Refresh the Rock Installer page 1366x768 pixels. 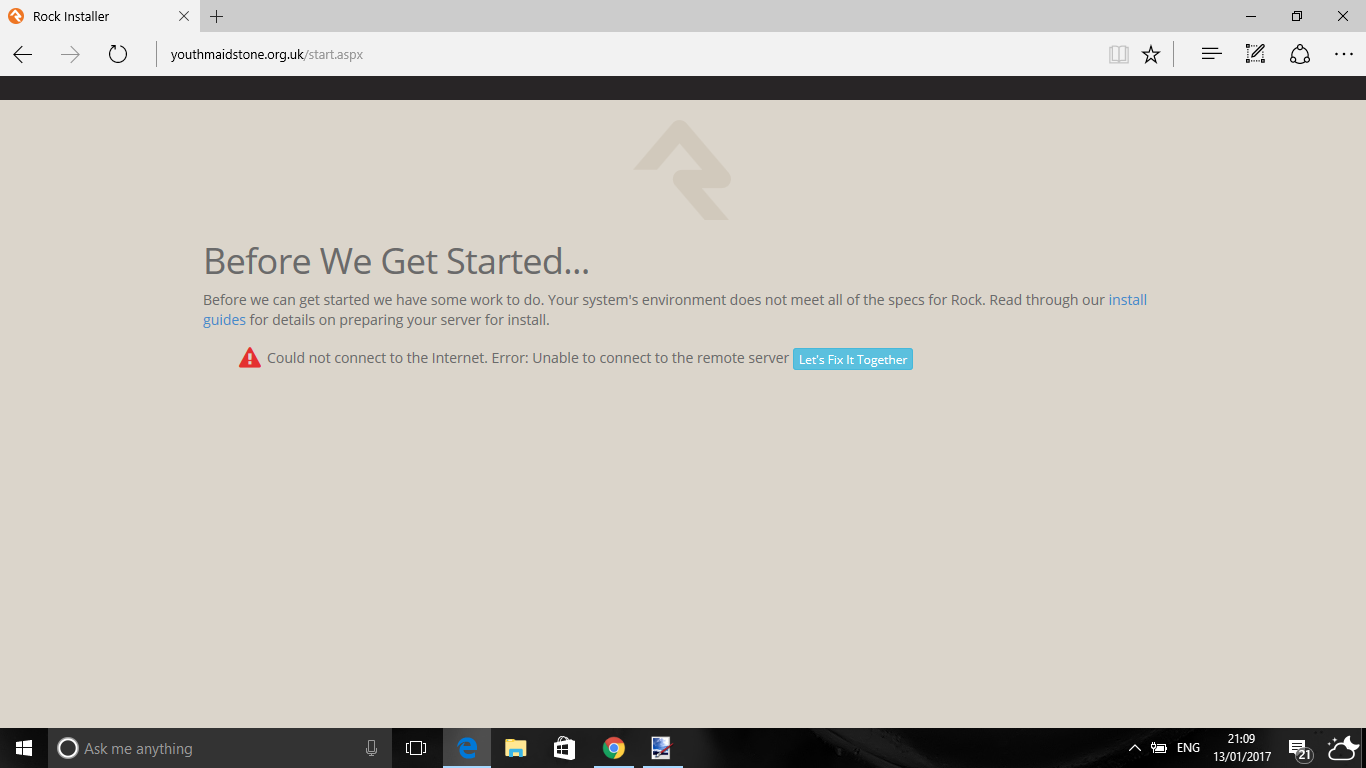(x=118, y=55)
